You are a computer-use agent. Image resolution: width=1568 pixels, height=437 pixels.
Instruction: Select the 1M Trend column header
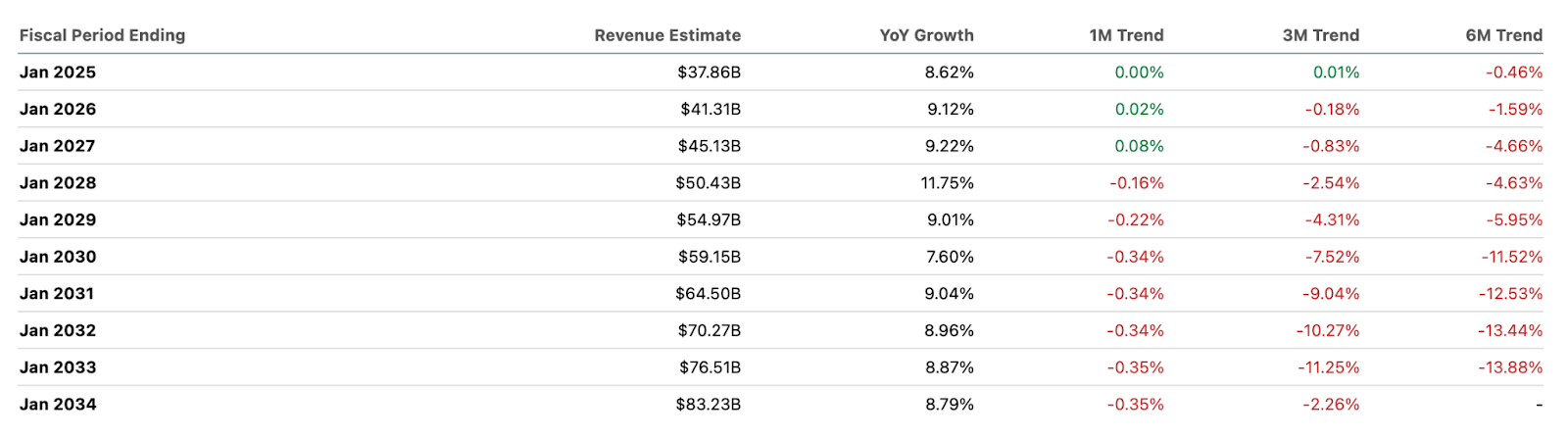pyautogui.click(x=1126, y=35)
